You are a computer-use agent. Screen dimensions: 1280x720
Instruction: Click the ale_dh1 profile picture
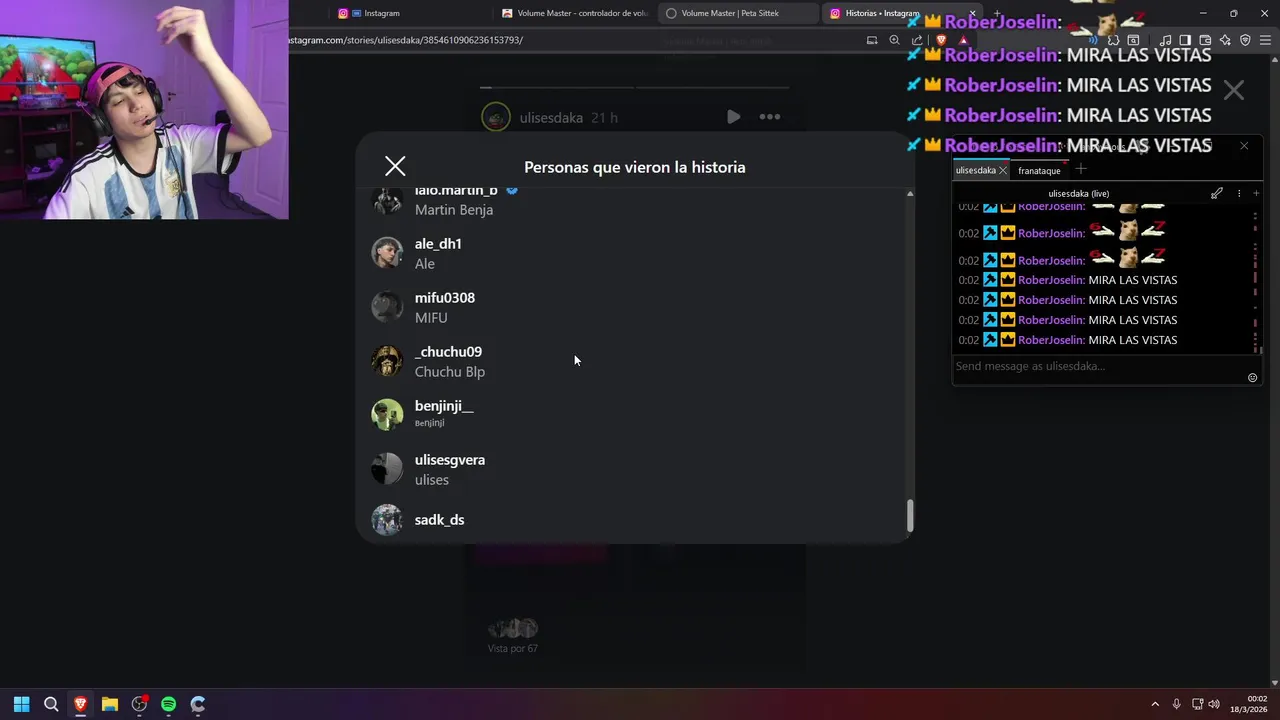387,253
